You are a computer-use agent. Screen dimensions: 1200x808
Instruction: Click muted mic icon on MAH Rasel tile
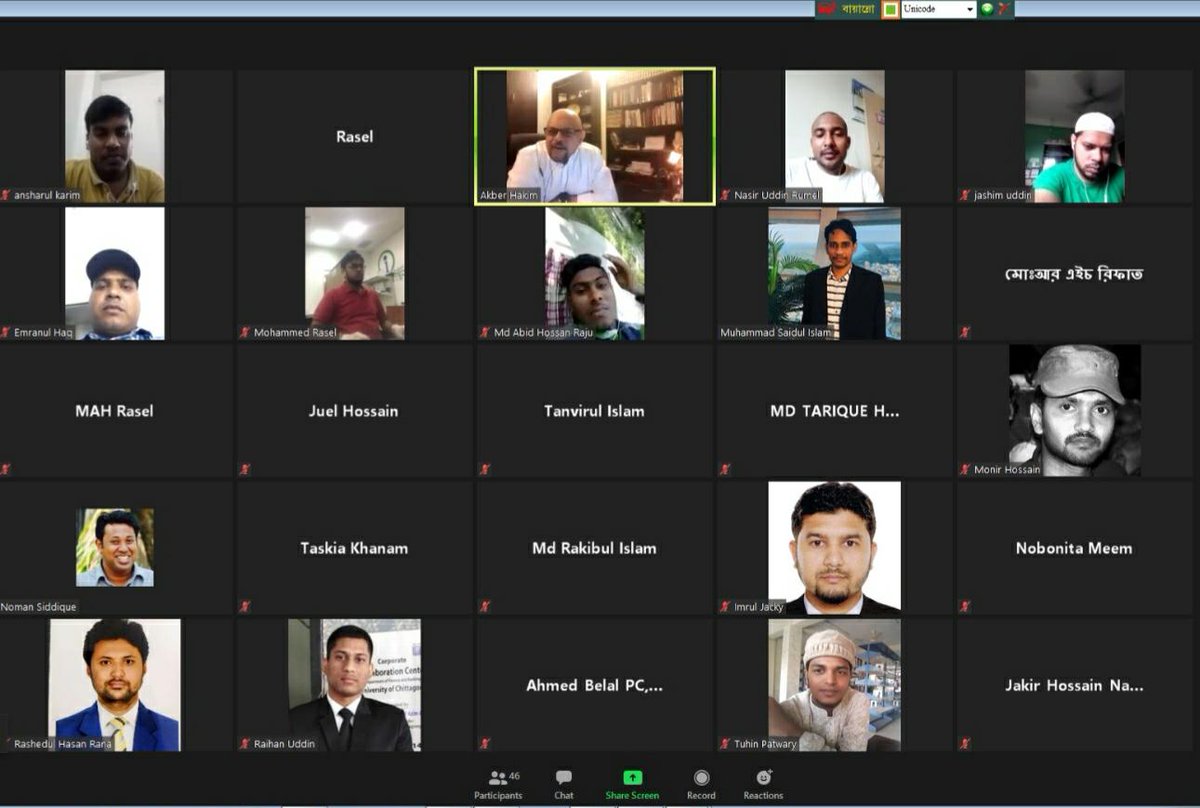(6, 469)
